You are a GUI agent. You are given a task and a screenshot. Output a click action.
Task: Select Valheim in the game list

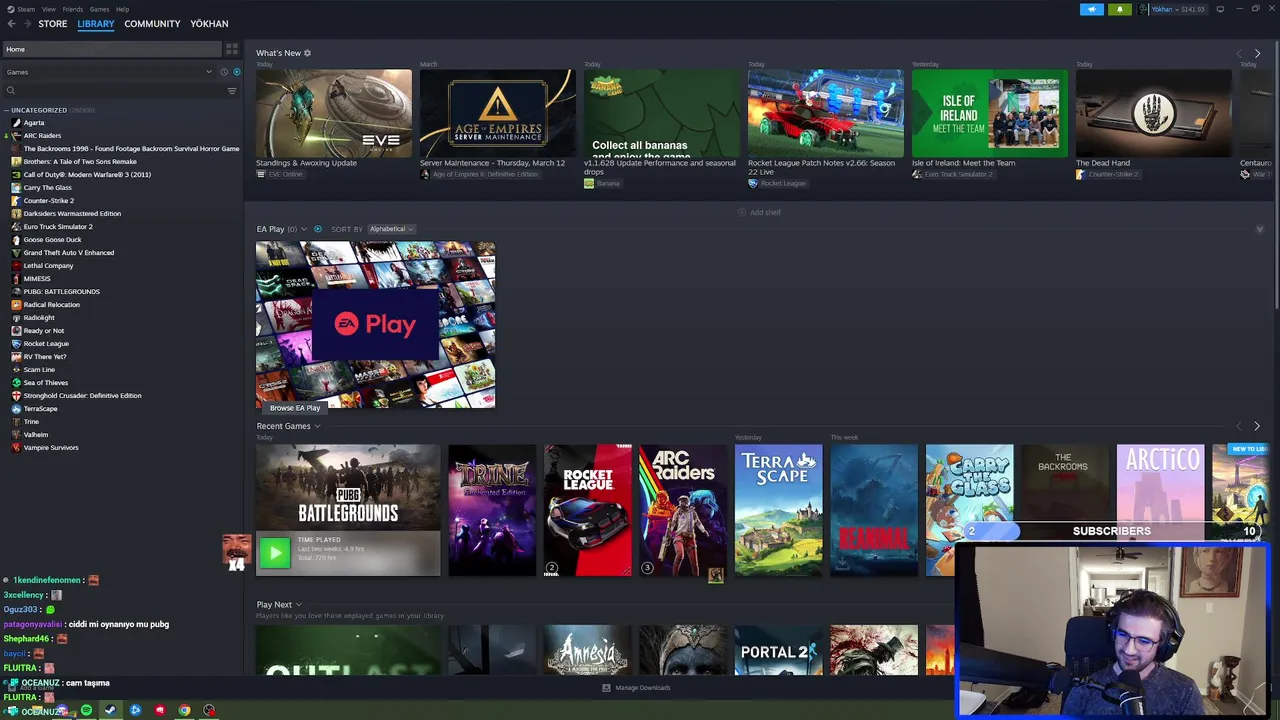coord(36,435)
